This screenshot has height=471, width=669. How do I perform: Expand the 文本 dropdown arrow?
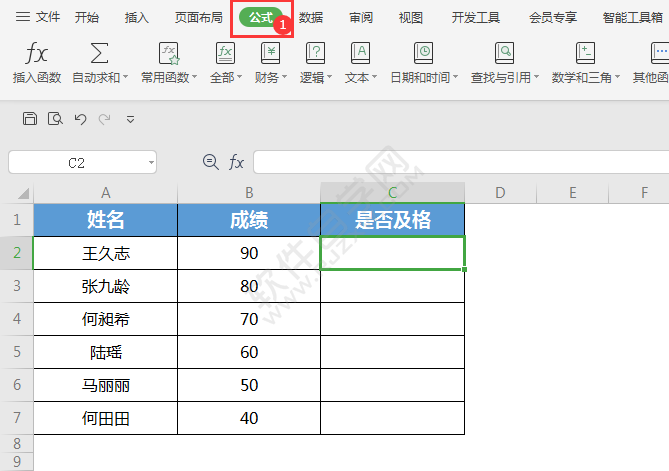[x=375, y=77]
